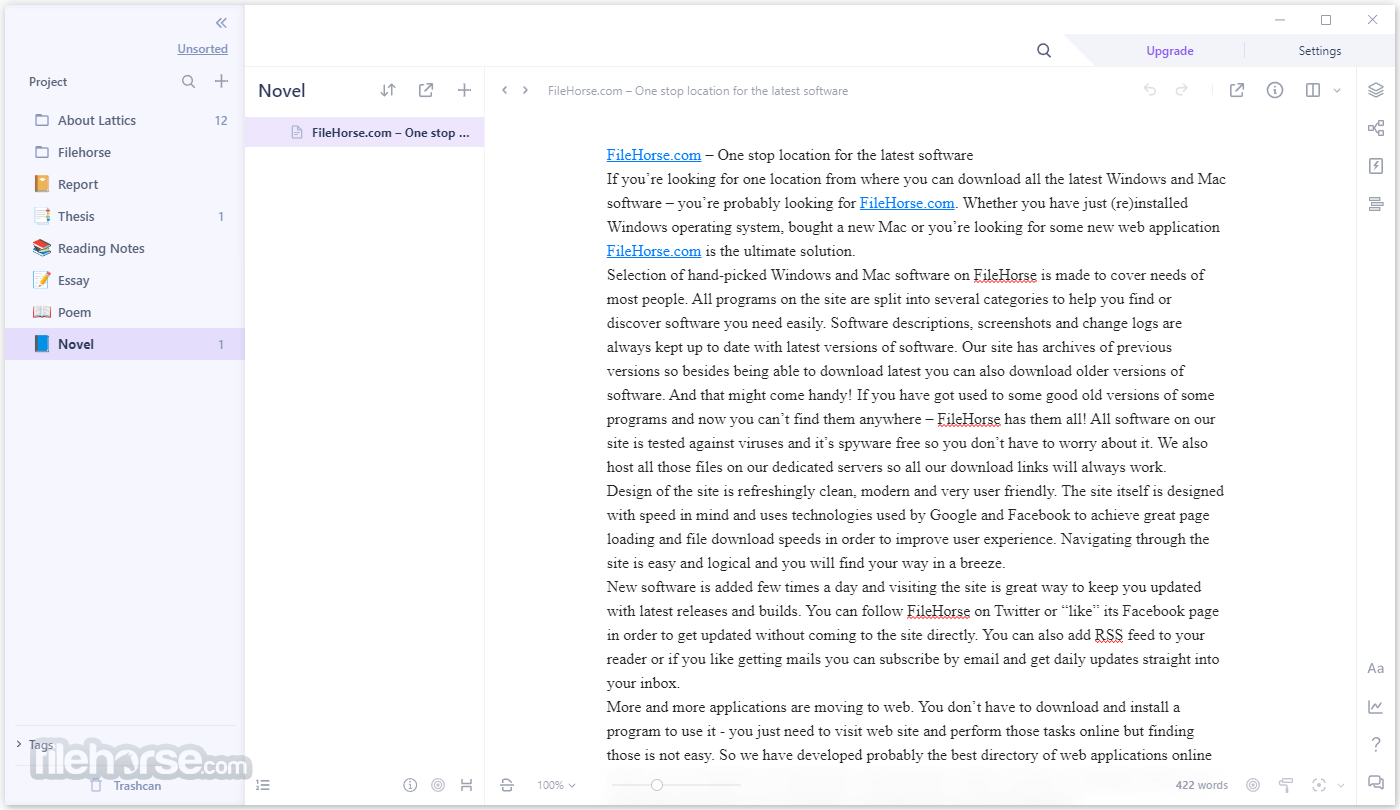Open the feedback chat icon
1400x810 pixels.
click(x=1376, y=783)
